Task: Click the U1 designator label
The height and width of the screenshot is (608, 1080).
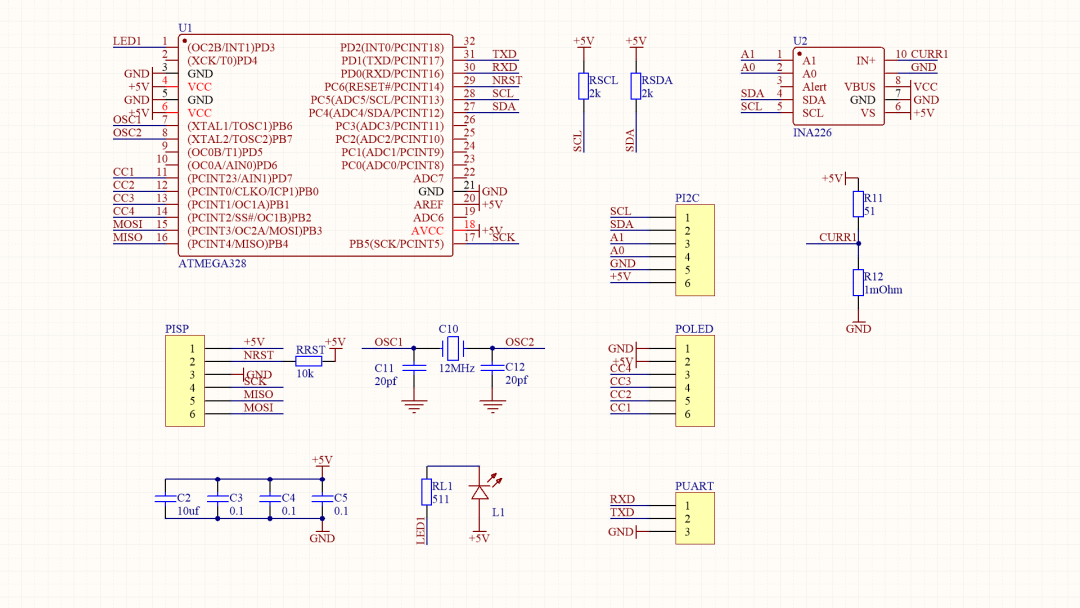Action: click(185, 28)
